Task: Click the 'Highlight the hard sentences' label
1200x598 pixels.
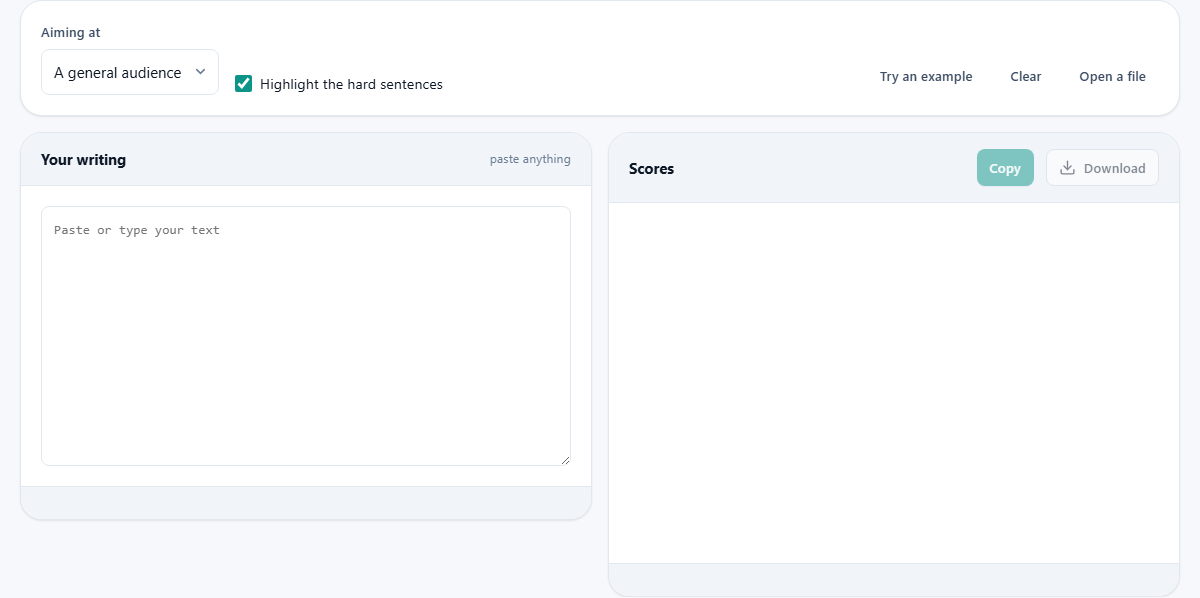Action: click(351, 85)
